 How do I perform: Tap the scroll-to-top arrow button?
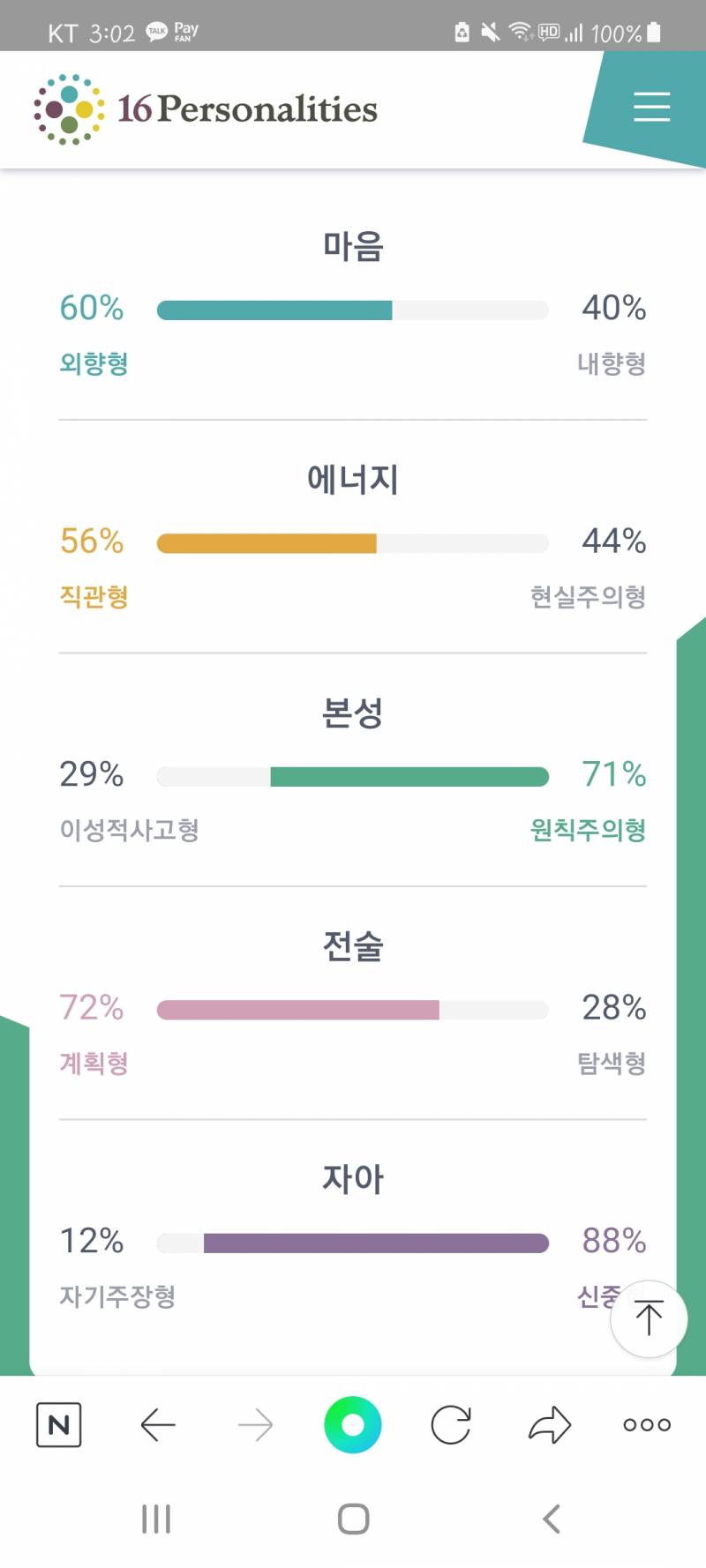click(649, 1318)
